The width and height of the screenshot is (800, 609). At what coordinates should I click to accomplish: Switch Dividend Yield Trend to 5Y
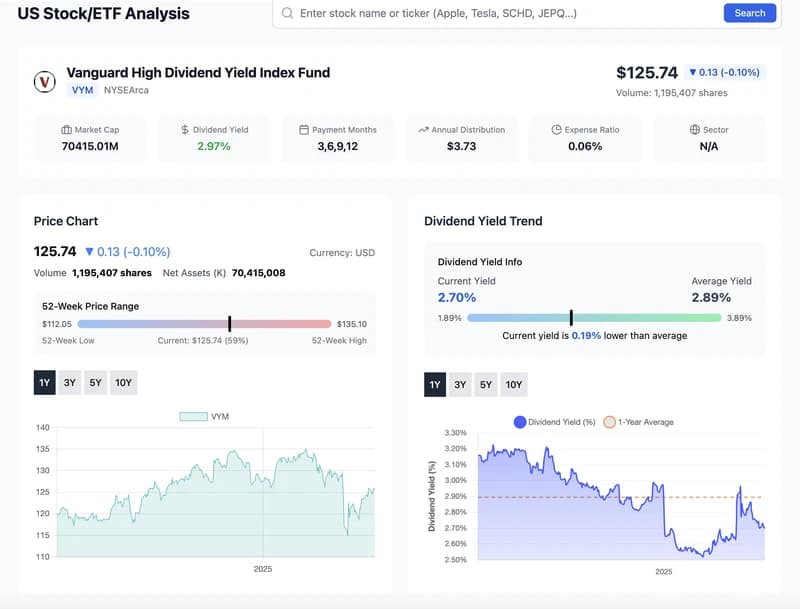coord(486,385)
